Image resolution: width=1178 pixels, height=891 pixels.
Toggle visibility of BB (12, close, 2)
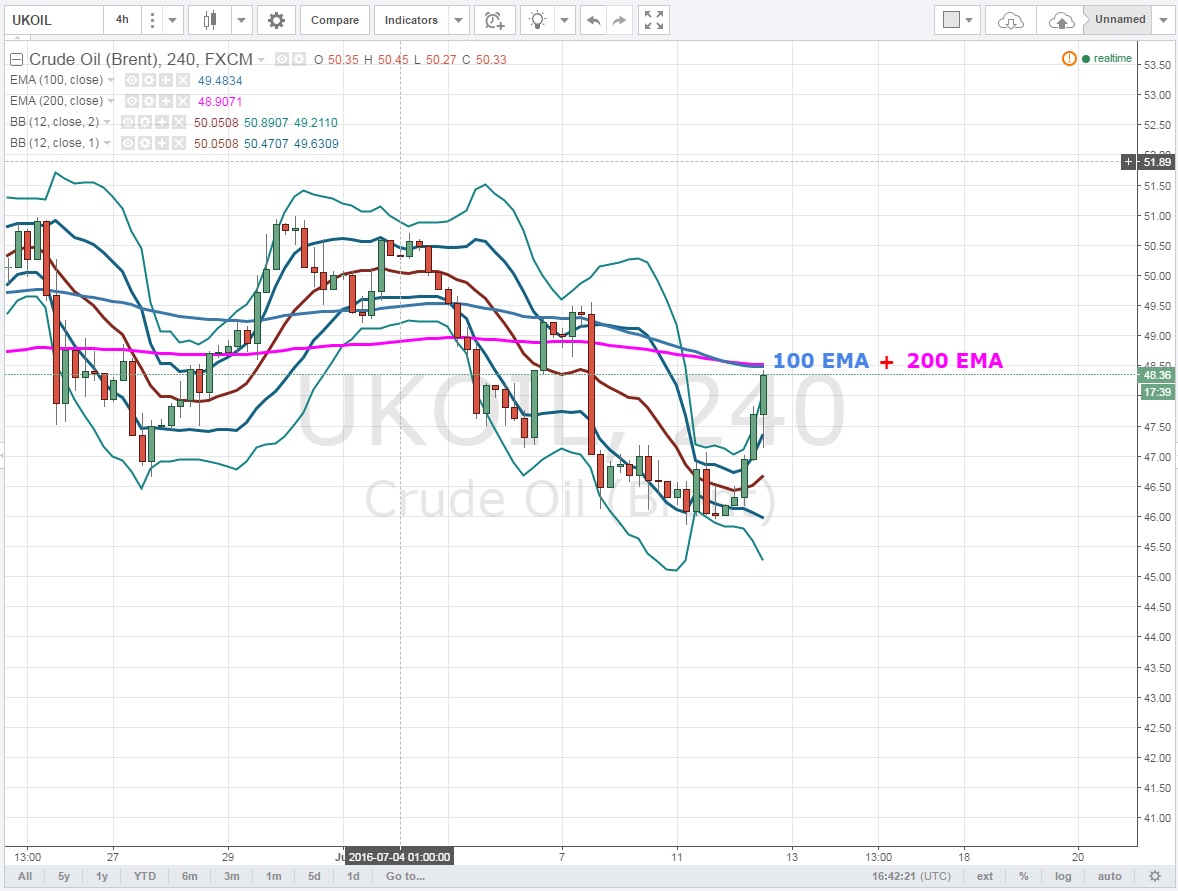click(x=127, y=122)
